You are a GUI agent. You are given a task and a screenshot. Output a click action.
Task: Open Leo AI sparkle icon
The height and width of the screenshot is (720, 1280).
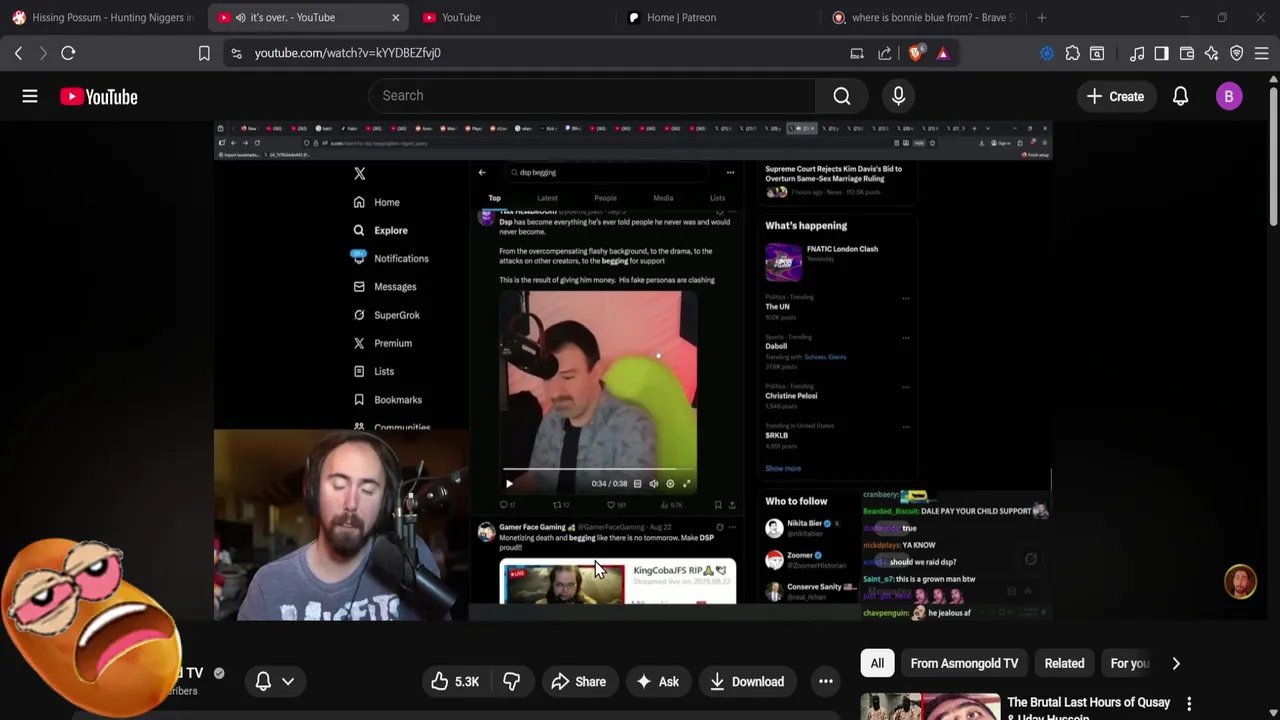[x=1212, y=53]
